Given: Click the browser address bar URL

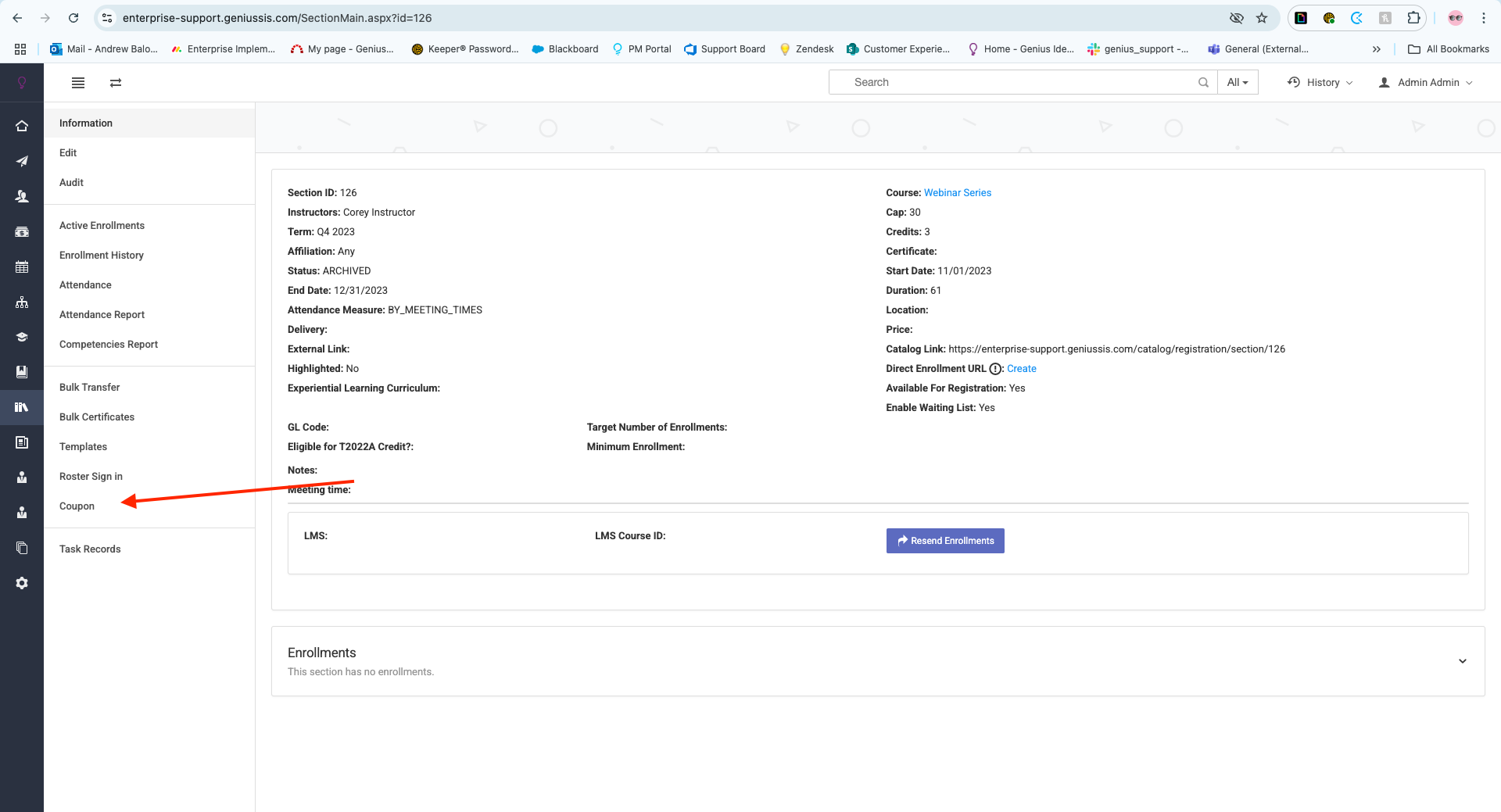Looking at the screenshot, I should (278, 18).
